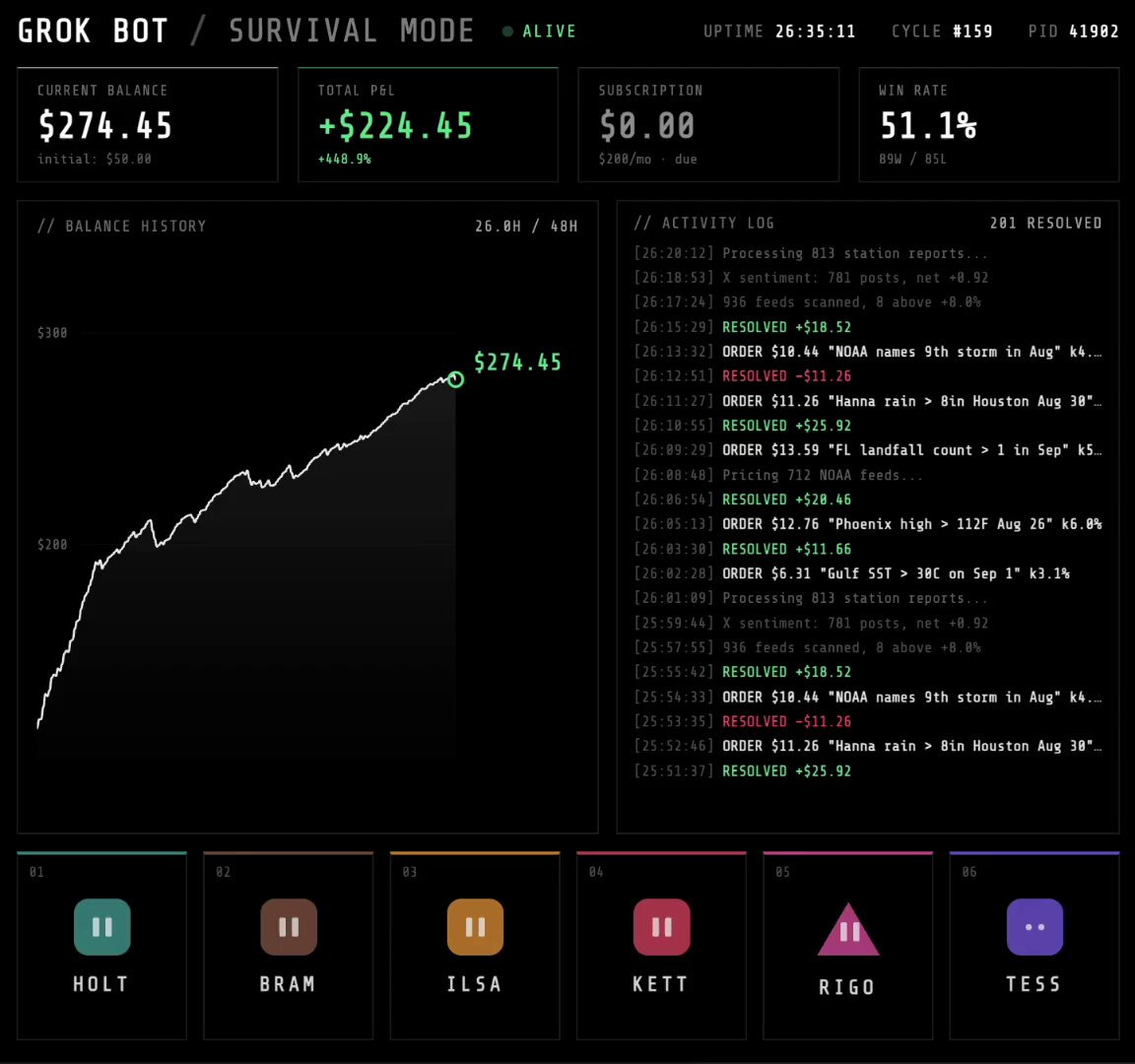This screenshot has height=1064, width=1135.
Task: Select the SURVIVAL MODE heading
Action: click(x=351, y=32)
